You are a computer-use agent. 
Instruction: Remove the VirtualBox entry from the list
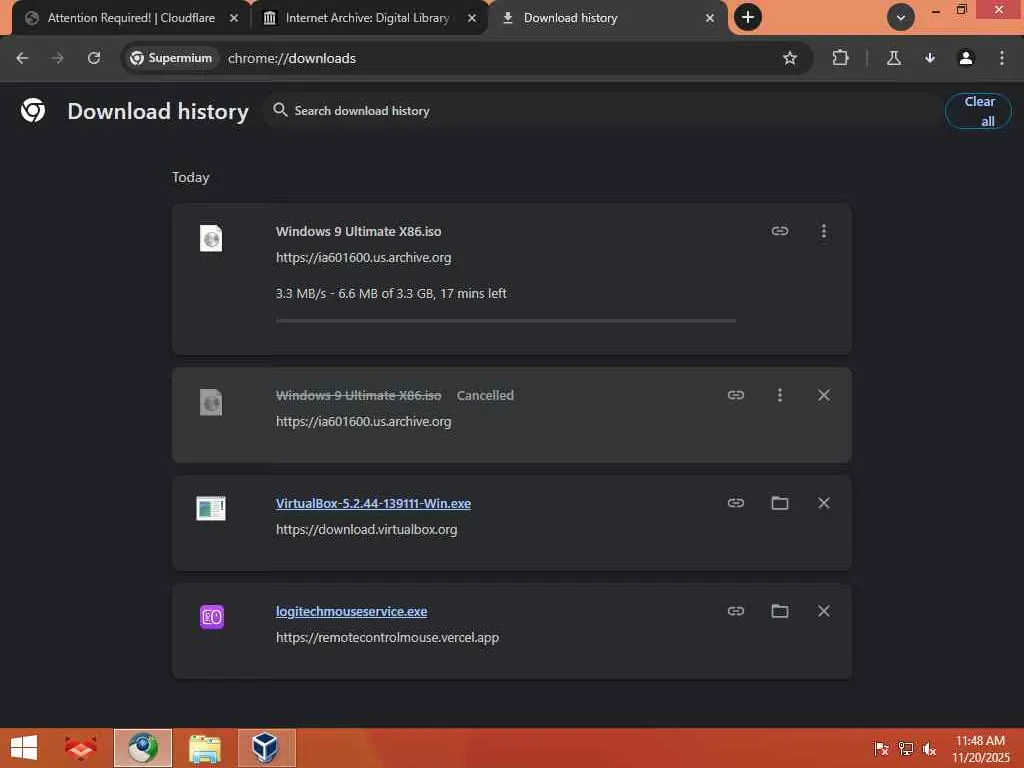[x=824, y=502]
